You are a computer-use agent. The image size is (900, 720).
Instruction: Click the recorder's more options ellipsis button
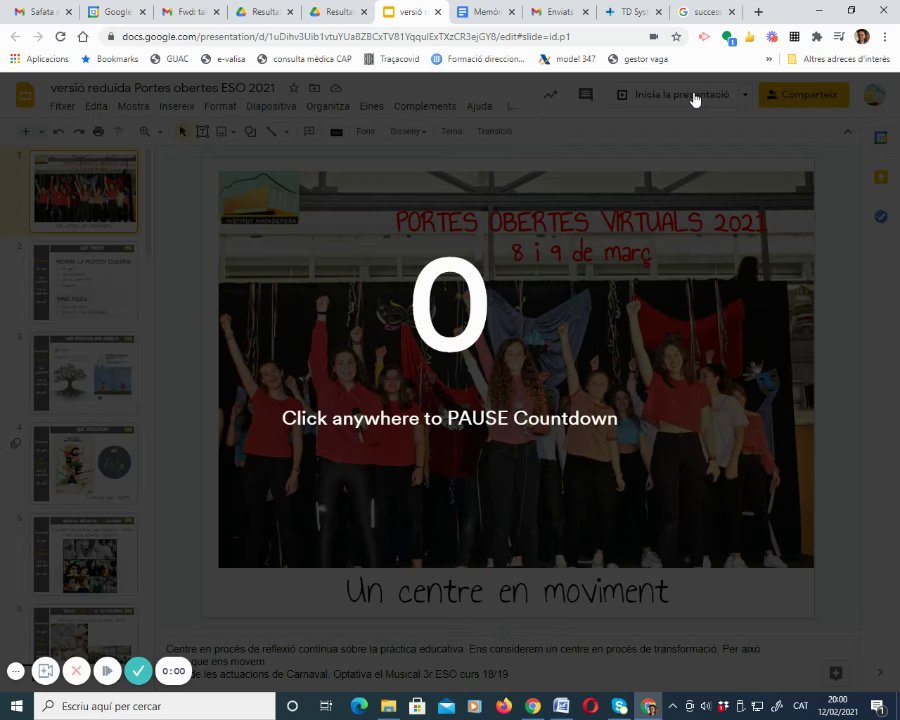(16, 671)
